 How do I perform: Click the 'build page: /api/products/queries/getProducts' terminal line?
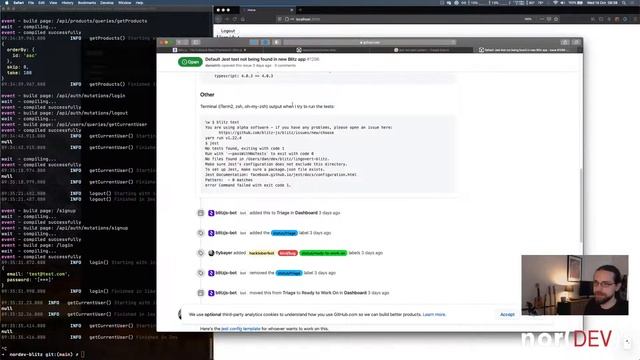(74, 21)
